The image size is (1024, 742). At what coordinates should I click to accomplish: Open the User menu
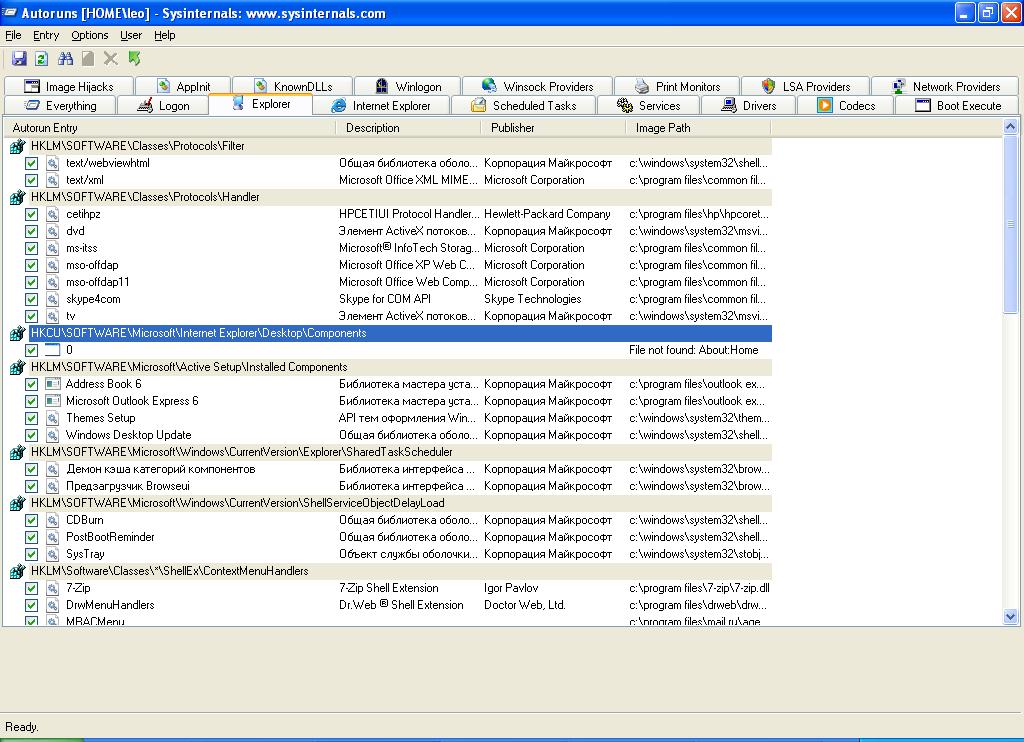(131, 35)
